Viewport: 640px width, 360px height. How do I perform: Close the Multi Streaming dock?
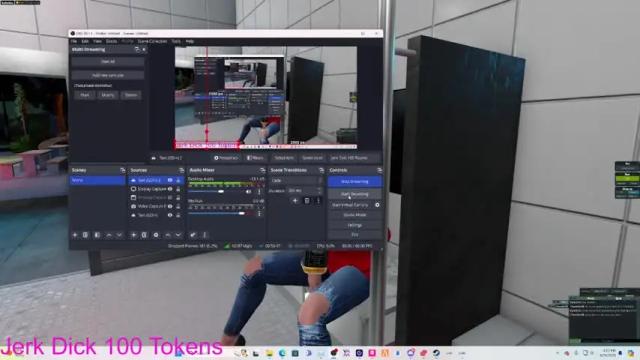[144, 49]
